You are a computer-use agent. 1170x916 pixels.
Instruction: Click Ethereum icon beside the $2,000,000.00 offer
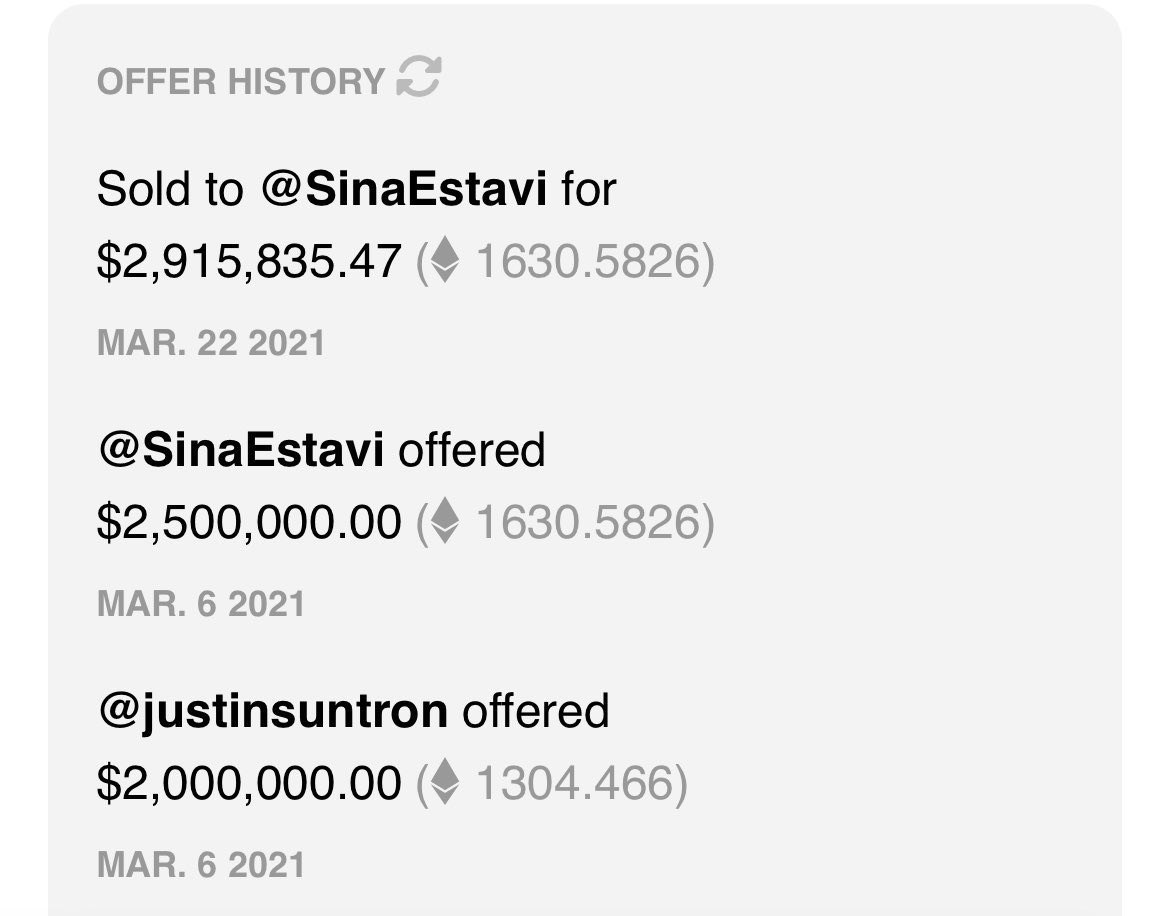pos(444,783)
